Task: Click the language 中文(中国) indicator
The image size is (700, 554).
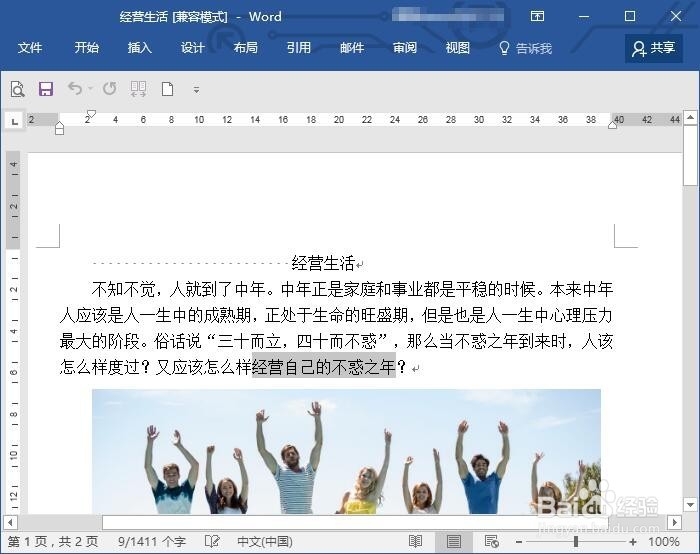Action: [265, 542]
